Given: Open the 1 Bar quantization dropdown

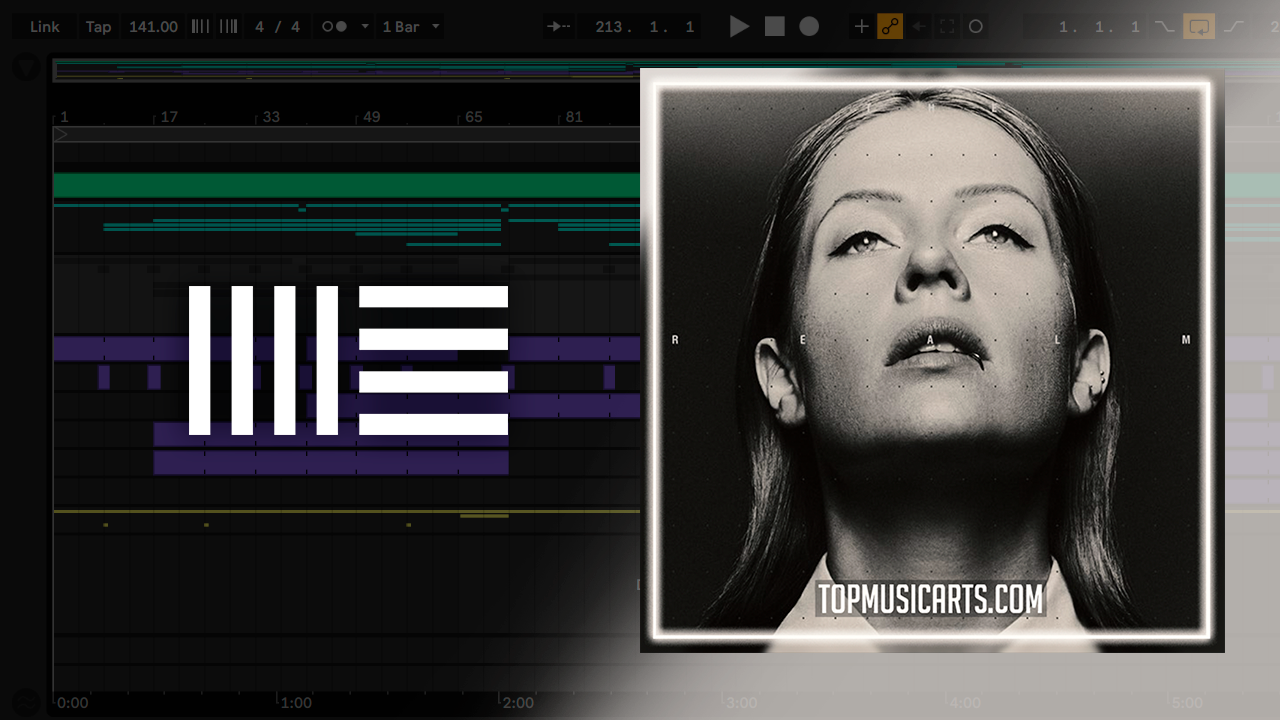Looking at the screenshot, I should coord(410,27).
